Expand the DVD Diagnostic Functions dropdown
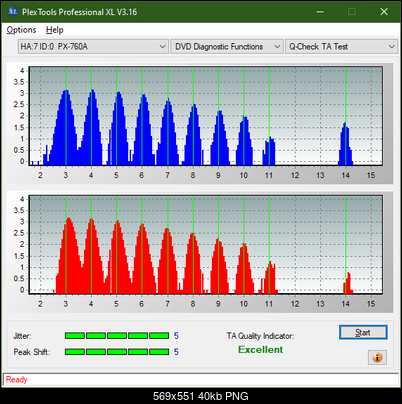The height and width of the screenshot is (404, 402). click(227, 47)
